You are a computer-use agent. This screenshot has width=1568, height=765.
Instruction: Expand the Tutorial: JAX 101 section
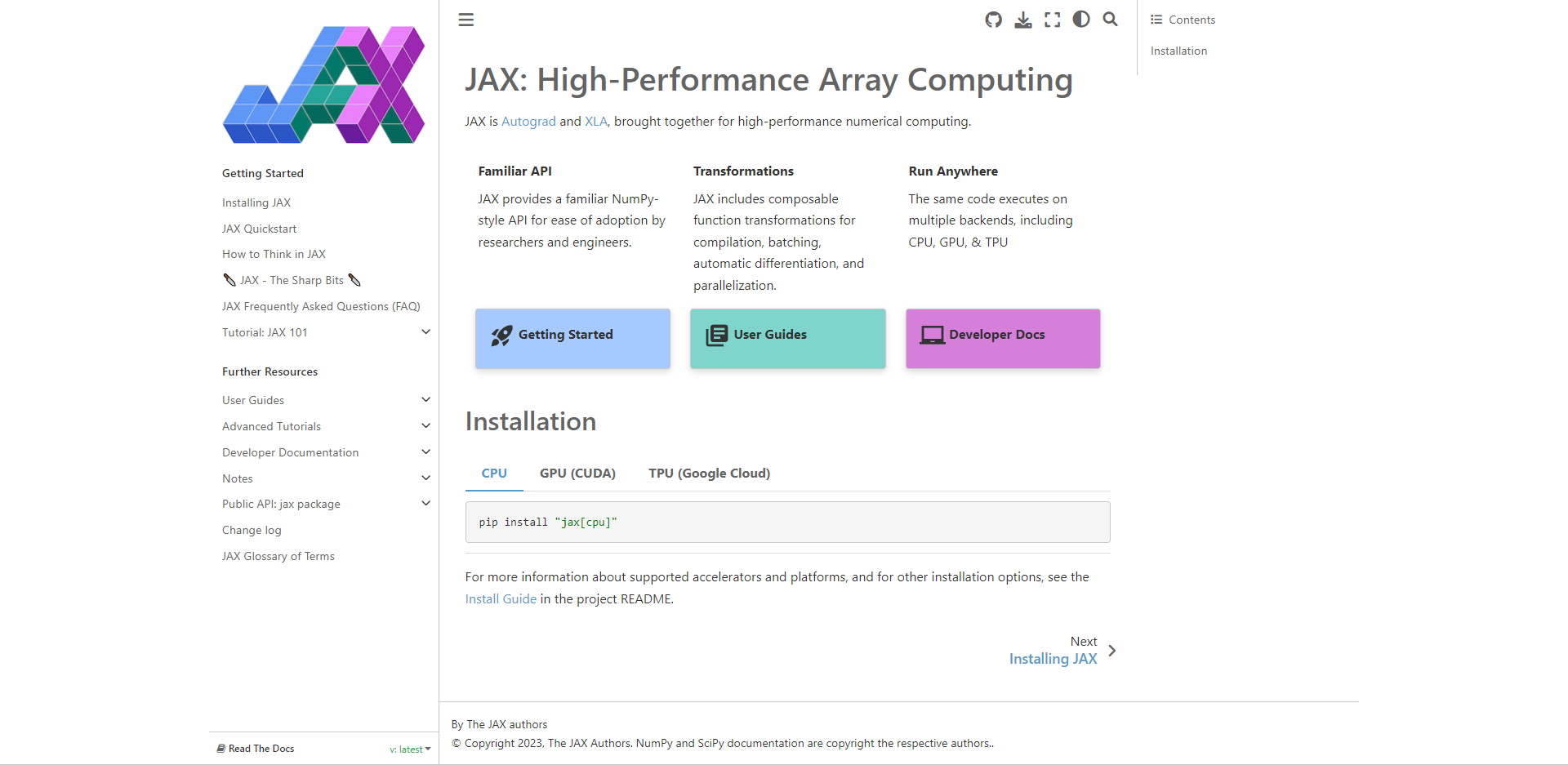(425, 332)
